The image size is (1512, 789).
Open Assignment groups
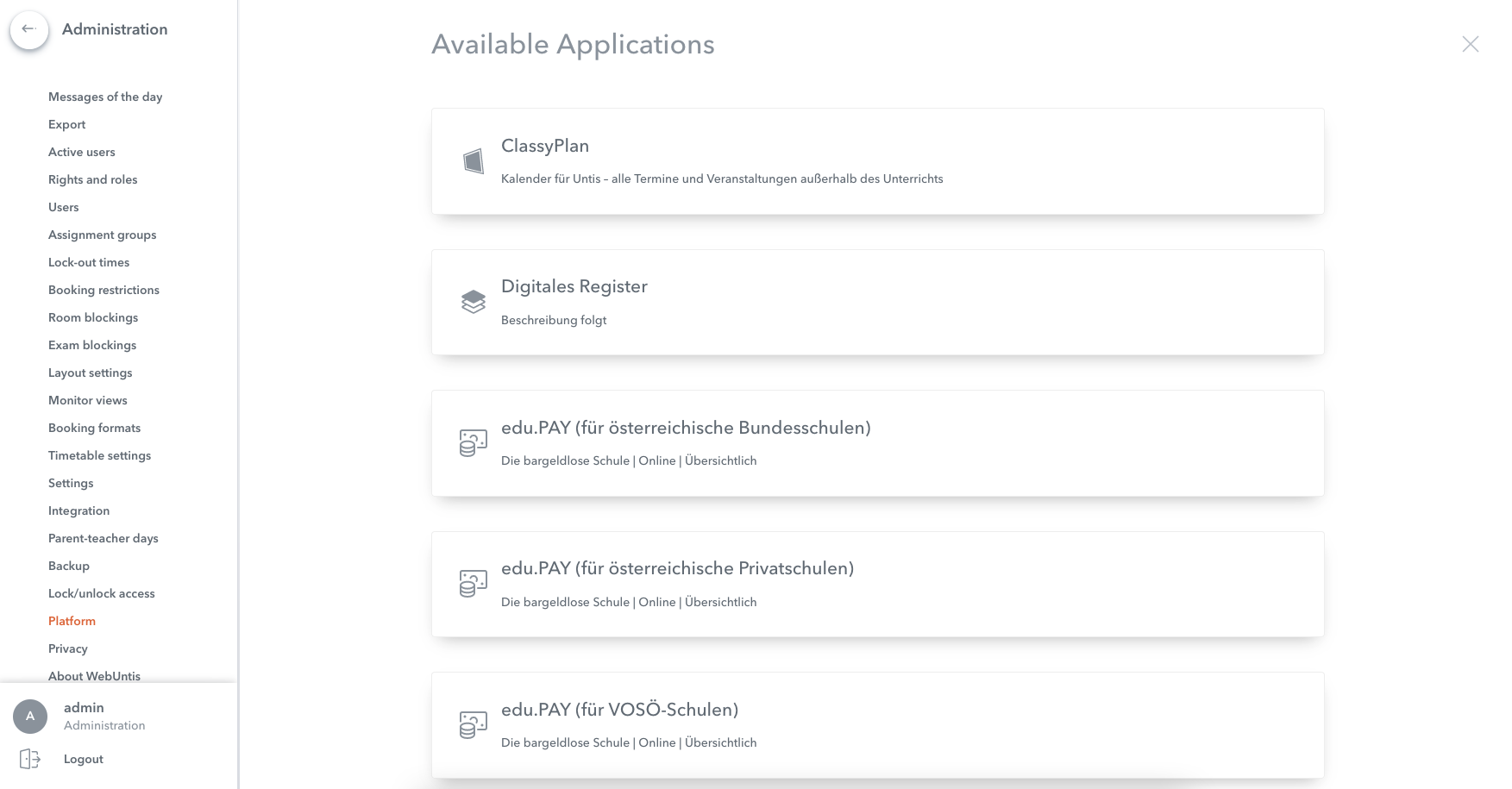tap(103, 235)
